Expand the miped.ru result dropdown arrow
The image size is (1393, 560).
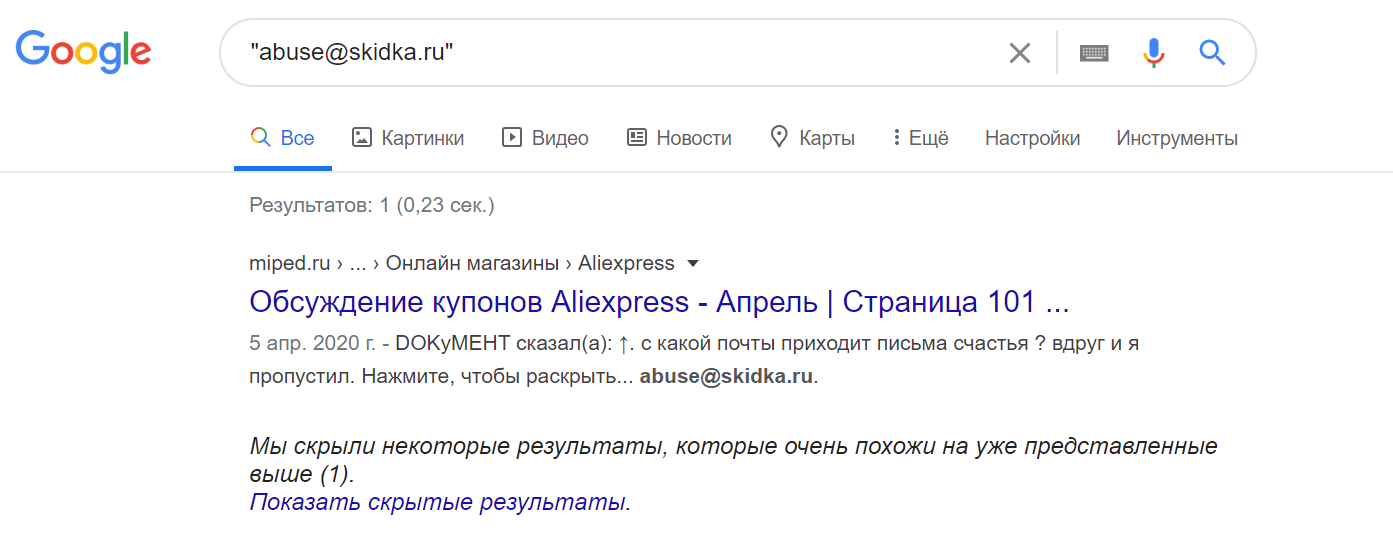pyautogui.click(x=693, y=265)
